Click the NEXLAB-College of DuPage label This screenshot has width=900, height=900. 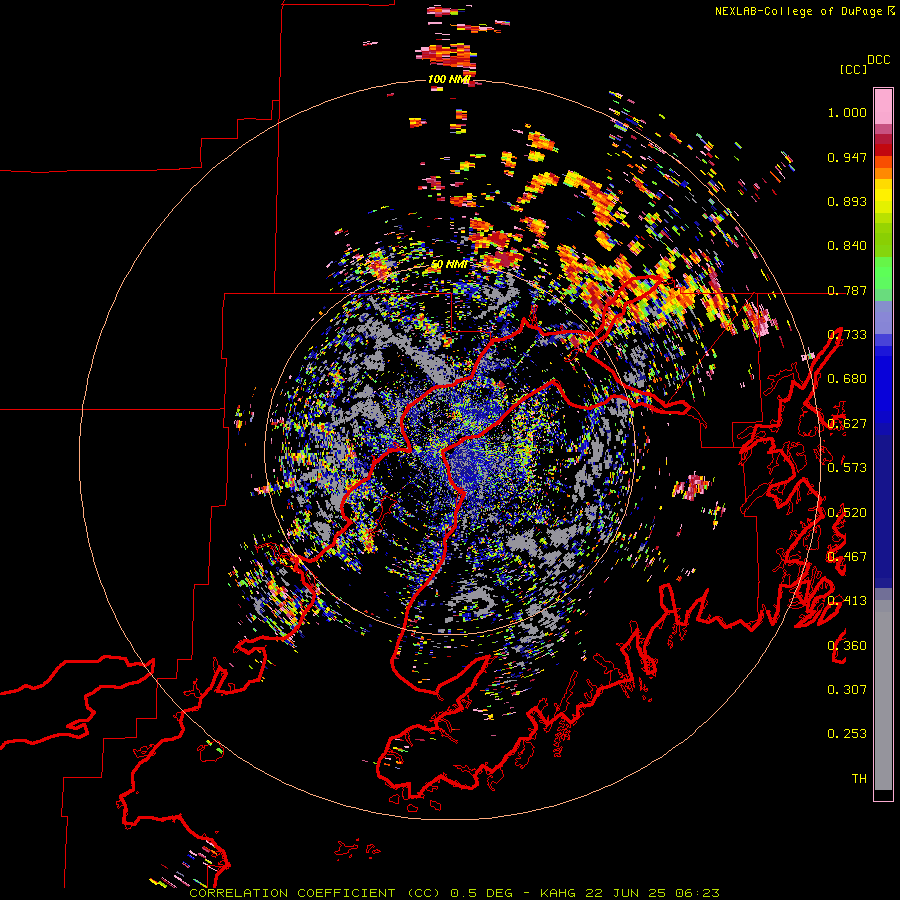(x=799, y=11)
